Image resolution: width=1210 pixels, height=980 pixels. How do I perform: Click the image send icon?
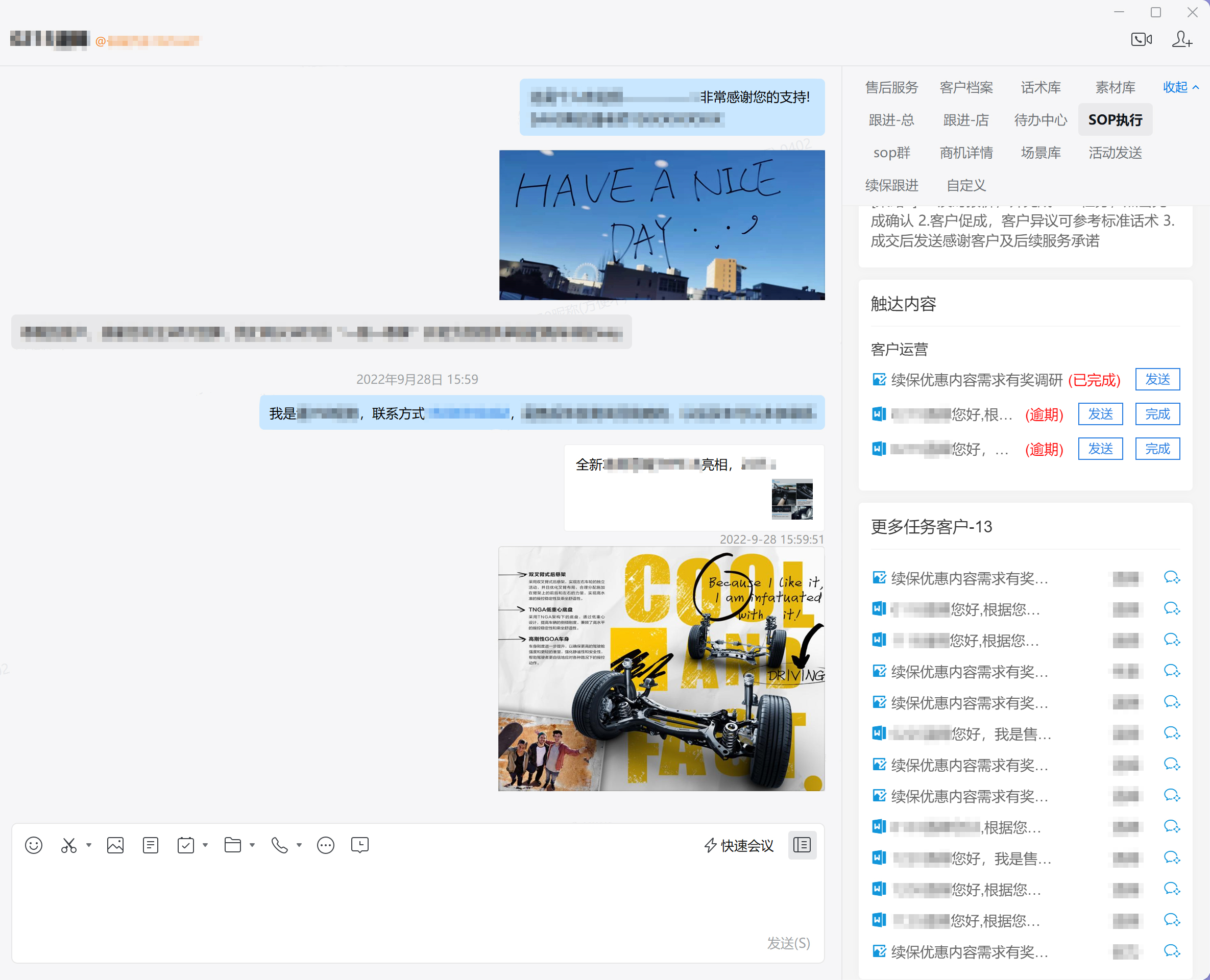115,845
